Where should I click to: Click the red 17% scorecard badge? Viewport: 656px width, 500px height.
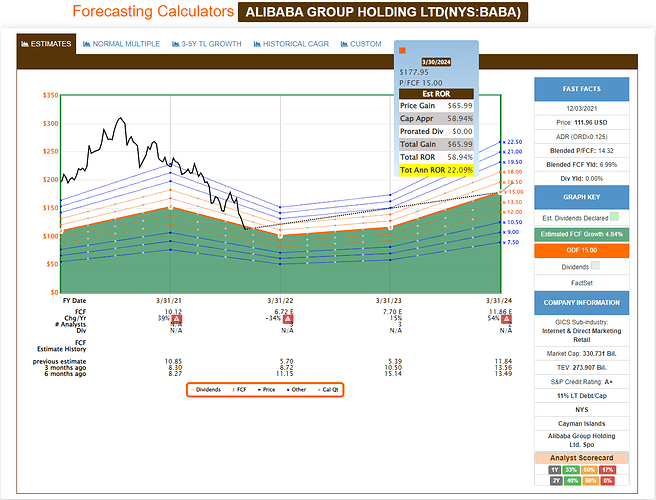[608, 470]
